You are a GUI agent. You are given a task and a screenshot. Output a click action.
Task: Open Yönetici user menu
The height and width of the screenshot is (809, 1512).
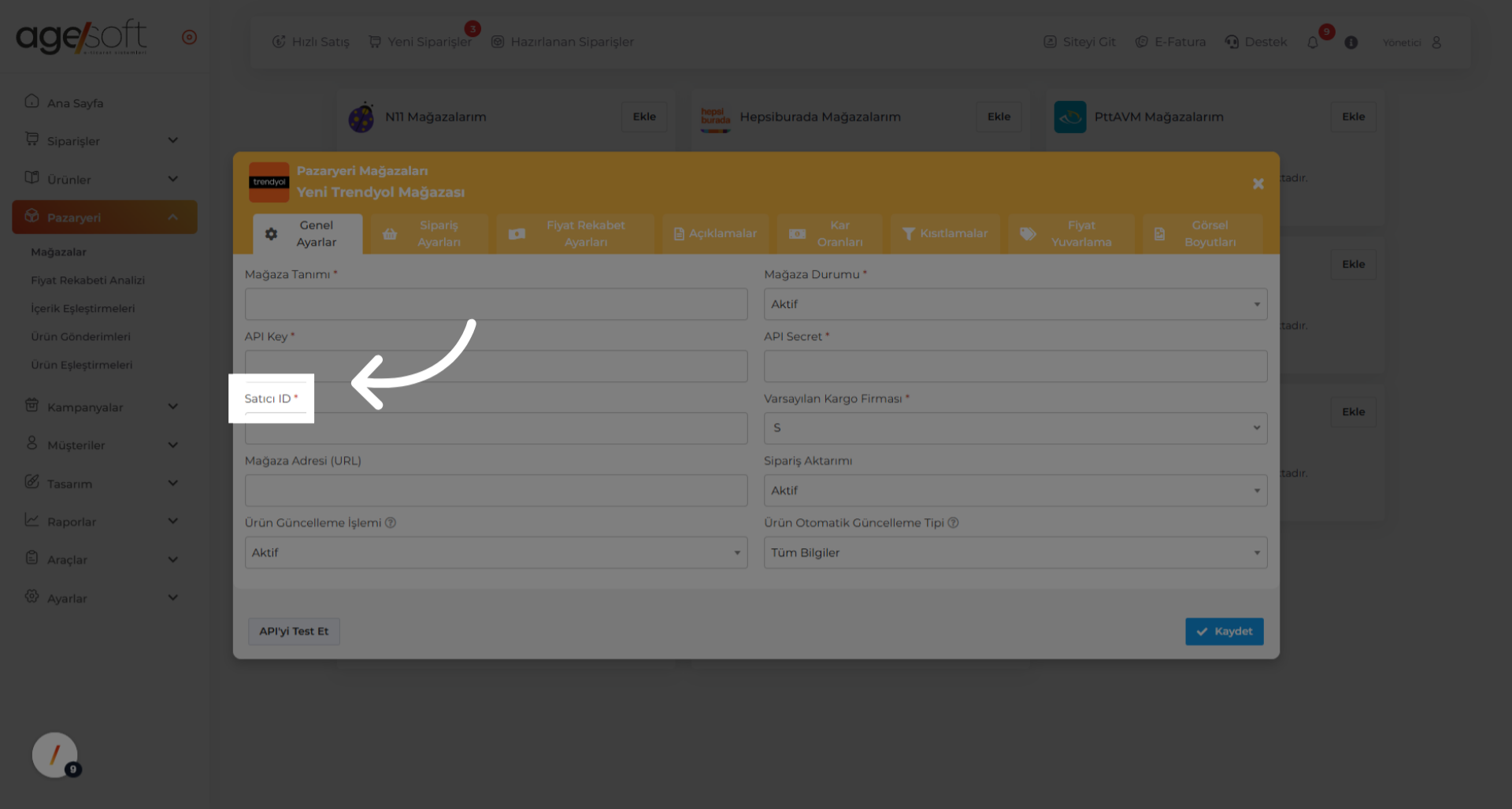(x=1412, y=43)
